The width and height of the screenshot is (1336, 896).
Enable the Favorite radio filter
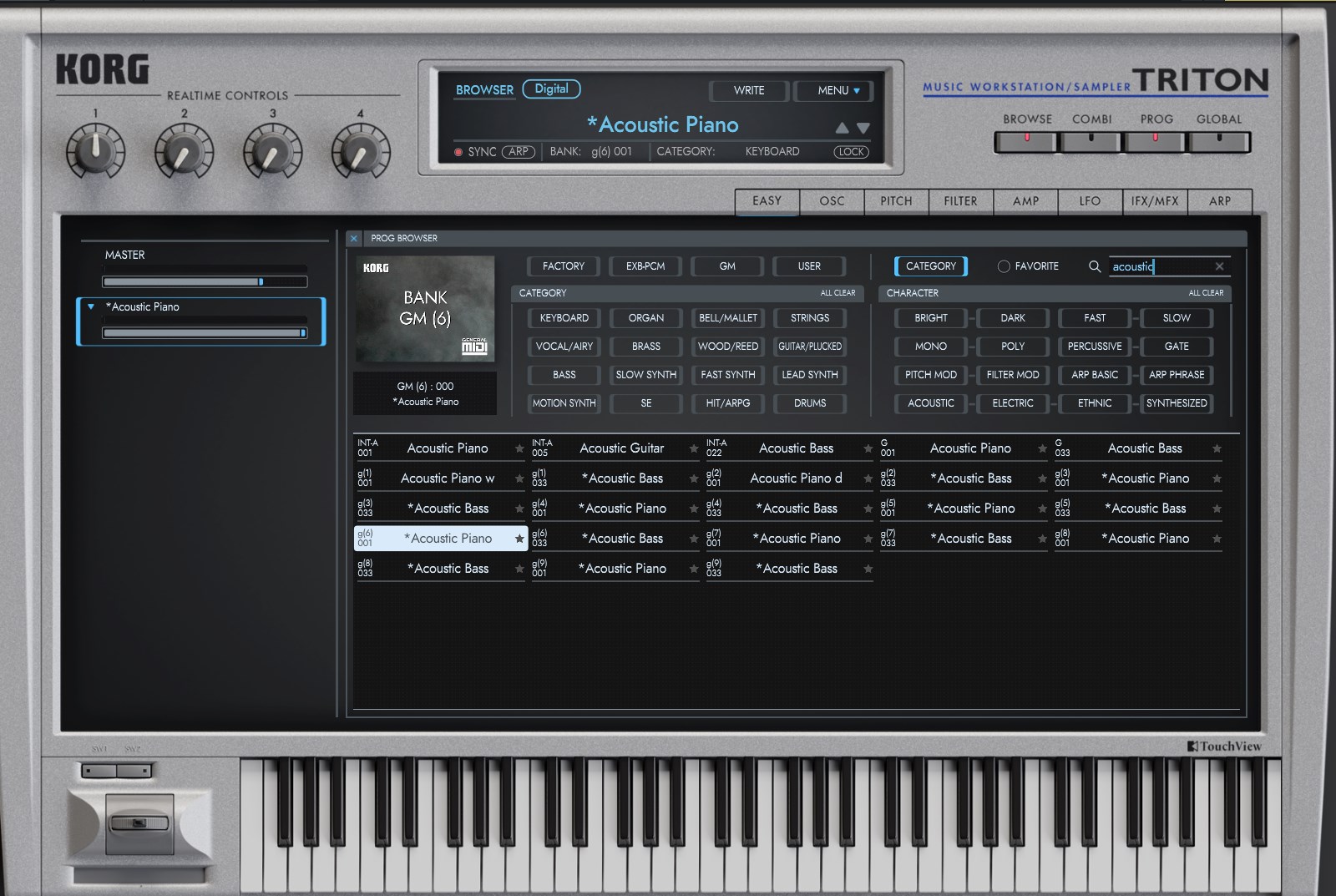coord(1004,266)
